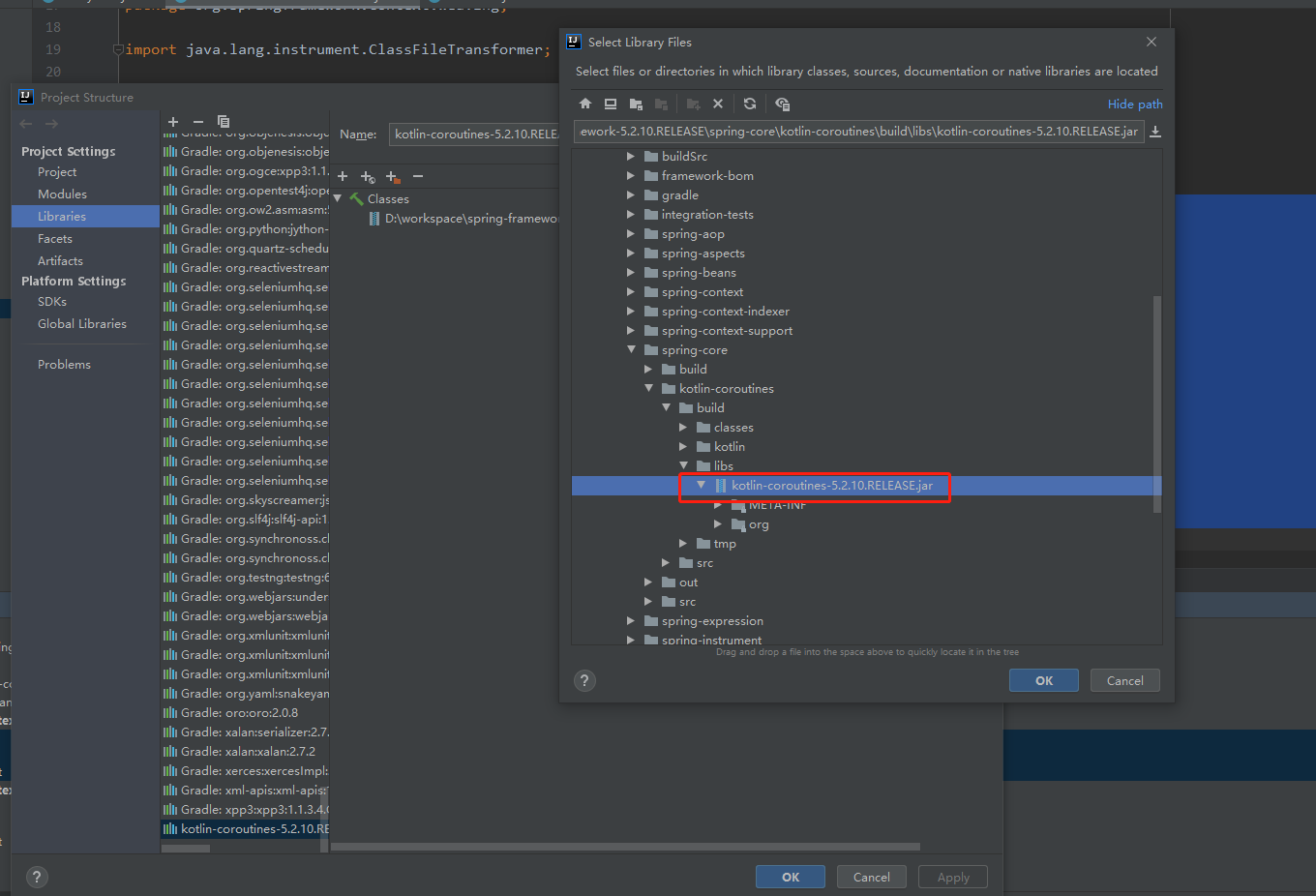This screenshot has width=1316, height=896.
Task: Toggle show hidden files icon
Action: [782, 104]
